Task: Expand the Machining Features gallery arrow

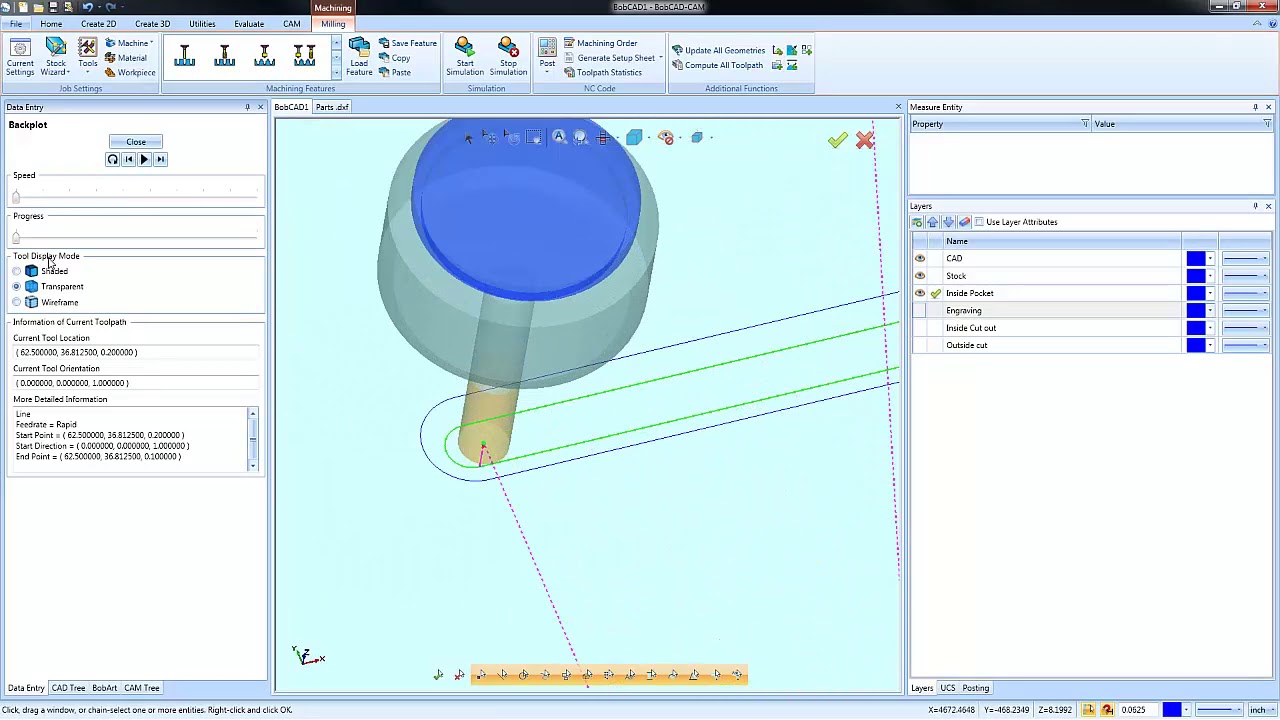Action: [336, 74]
